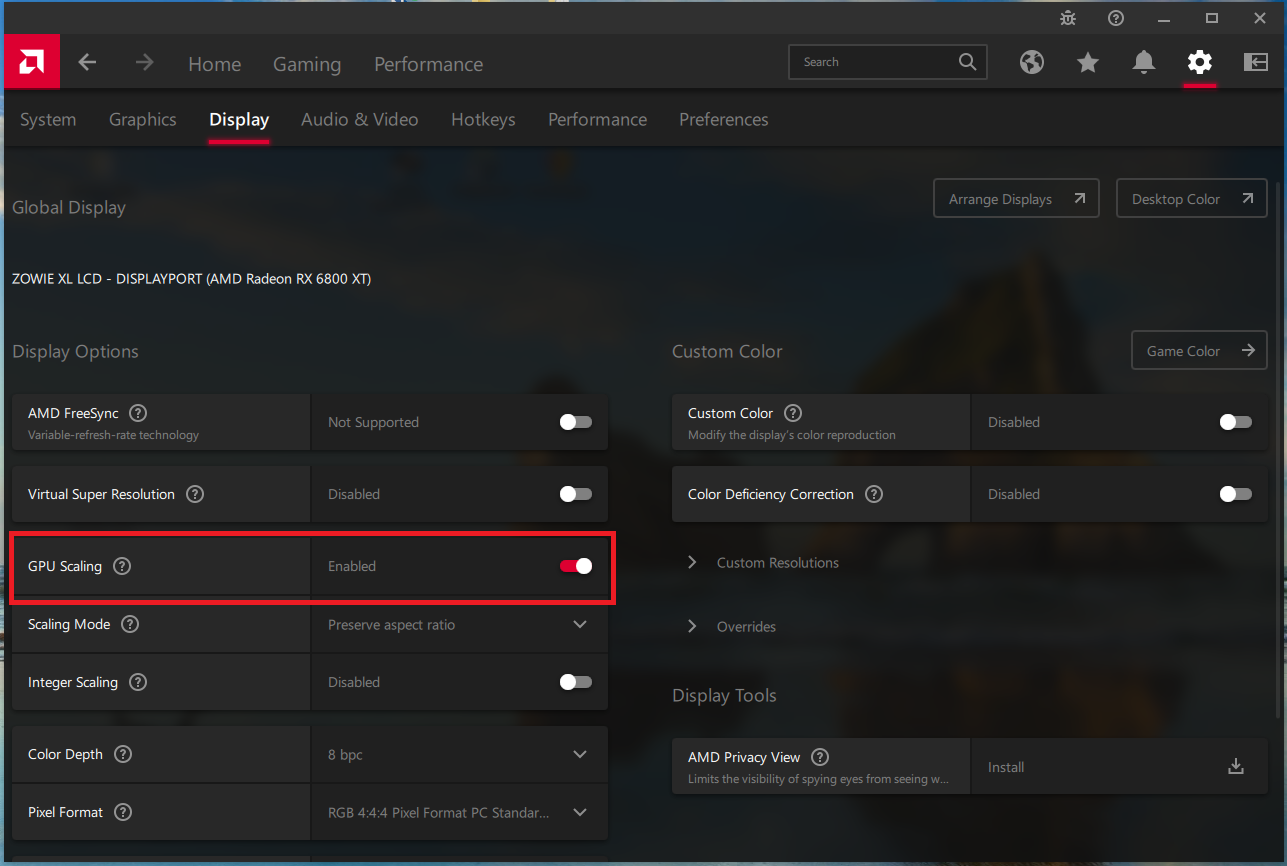Disable the GPU Scaling toggle

(x=576, y=566)
